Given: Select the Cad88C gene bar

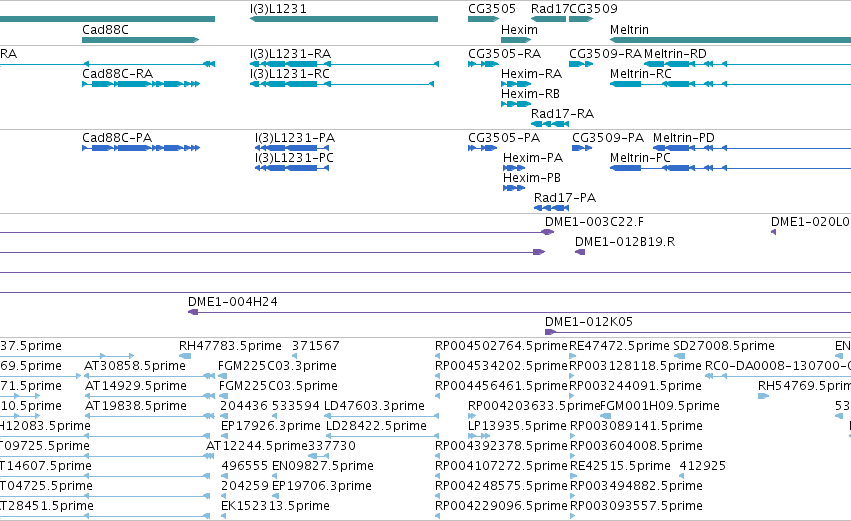Looking at the screenshot, I should click(141, 40).
